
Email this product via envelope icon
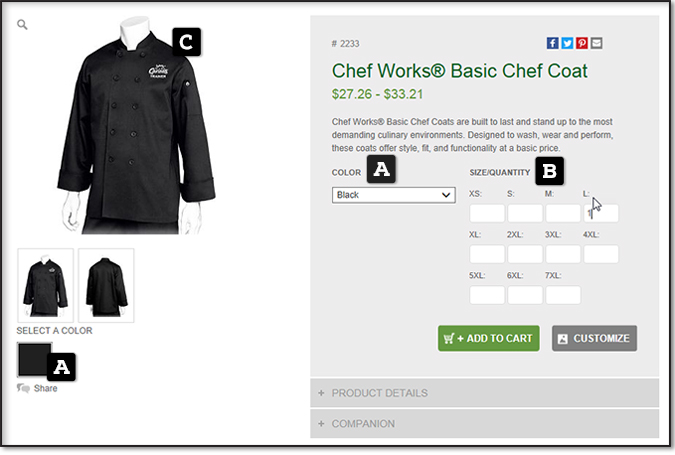[596, 43]
